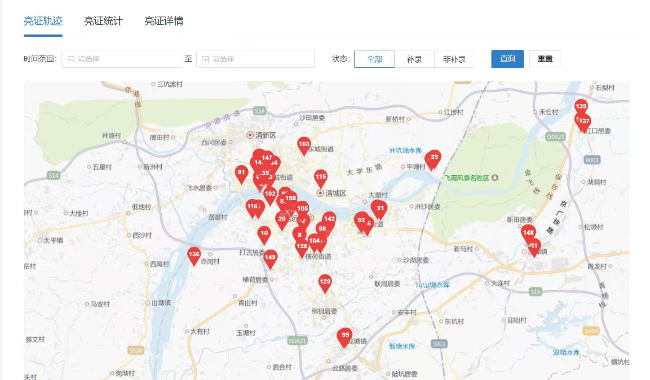Switch to the 亮证详情 tab
This screenshot has height=380, width=650.
pyautogui.click(x=164, y=21)
